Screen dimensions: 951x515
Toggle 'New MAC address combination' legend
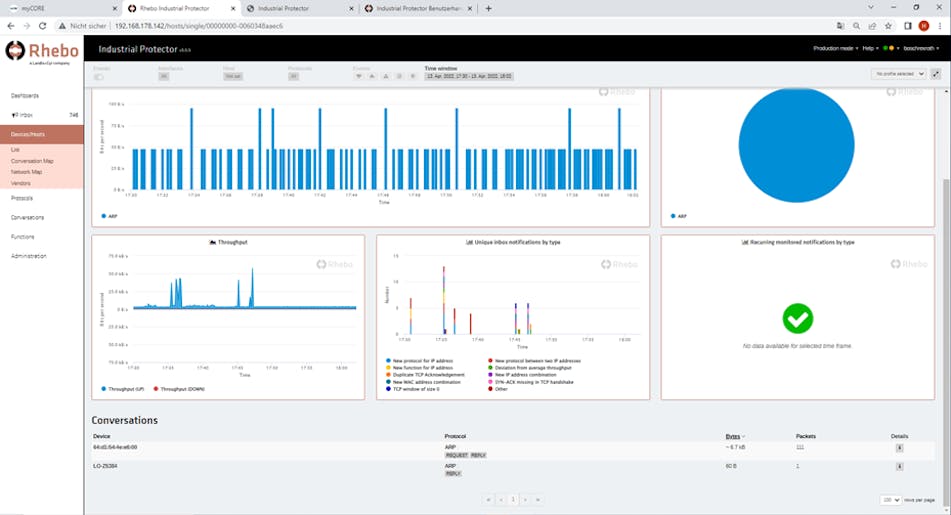(x=423, y=382)
